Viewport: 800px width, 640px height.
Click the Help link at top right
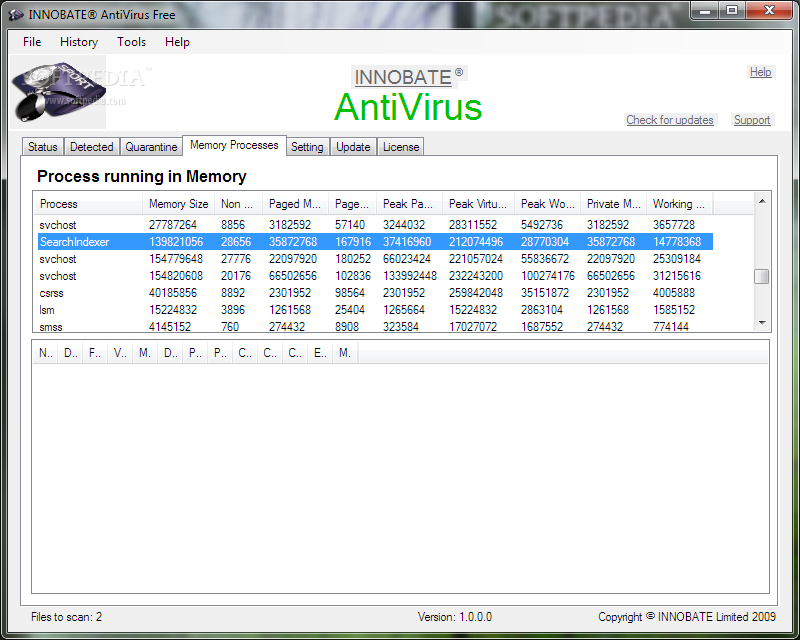760,72
